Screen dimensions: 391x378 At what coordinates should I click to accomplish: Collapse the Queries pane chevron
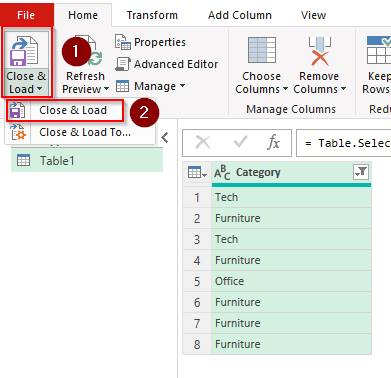(x=165, y=137)
